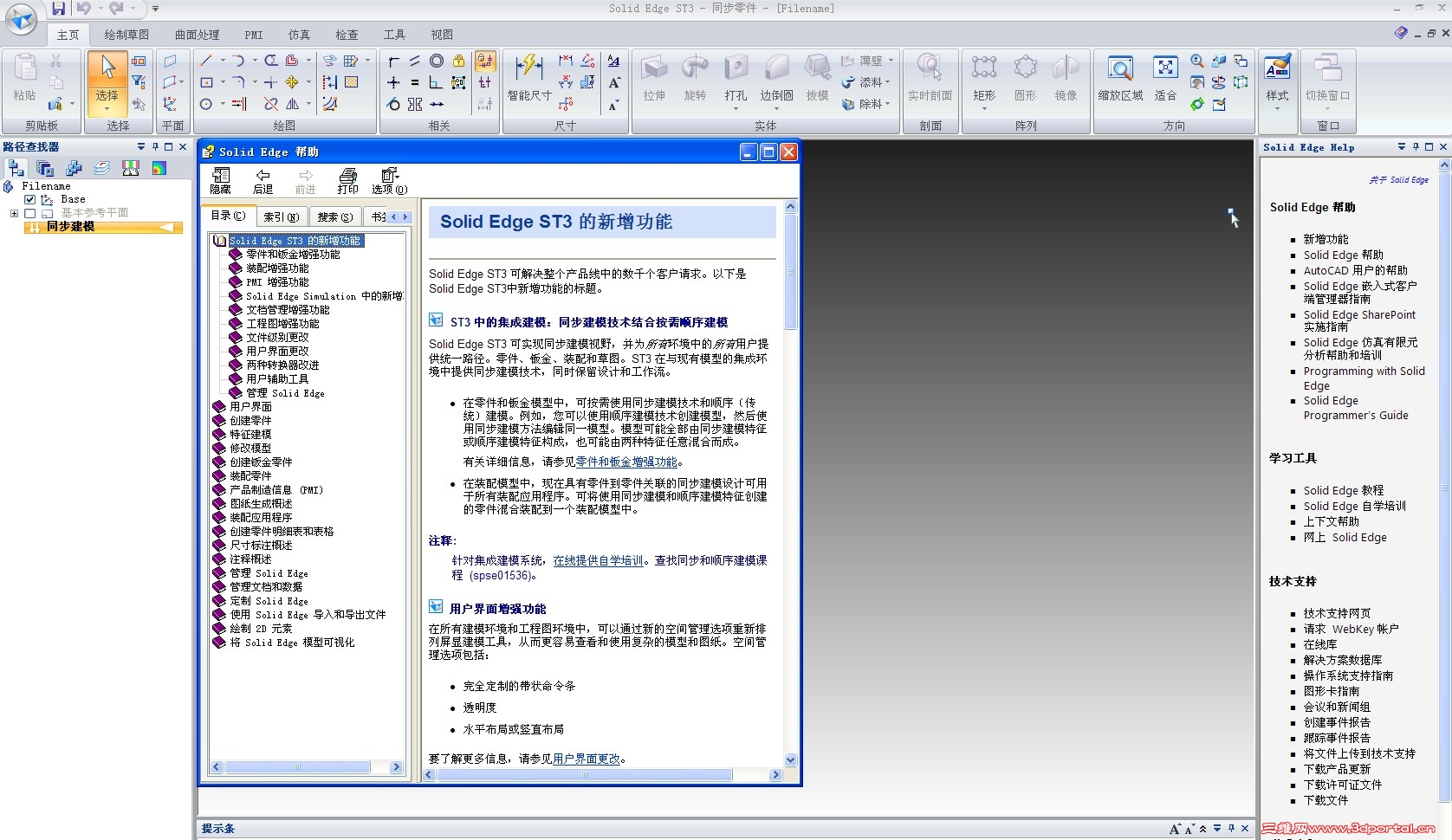Toggle auto-hide pin on 提示条 bar
The width and height of the screenshot is (1452, 840).
coord(1231,829)
